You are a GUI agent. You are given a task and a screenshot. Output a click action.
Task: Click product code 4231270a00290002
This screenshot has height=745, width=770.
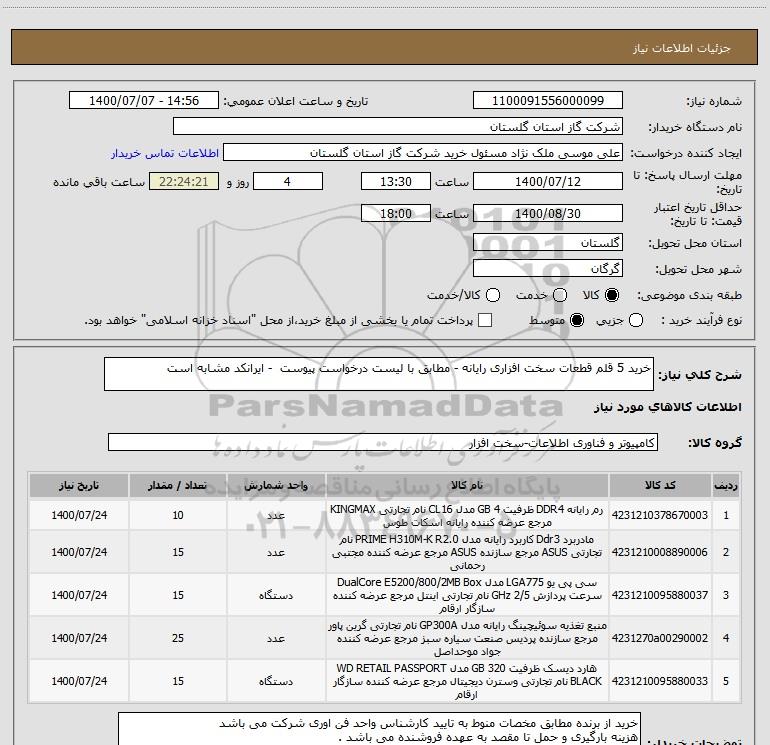click(660, 638)
